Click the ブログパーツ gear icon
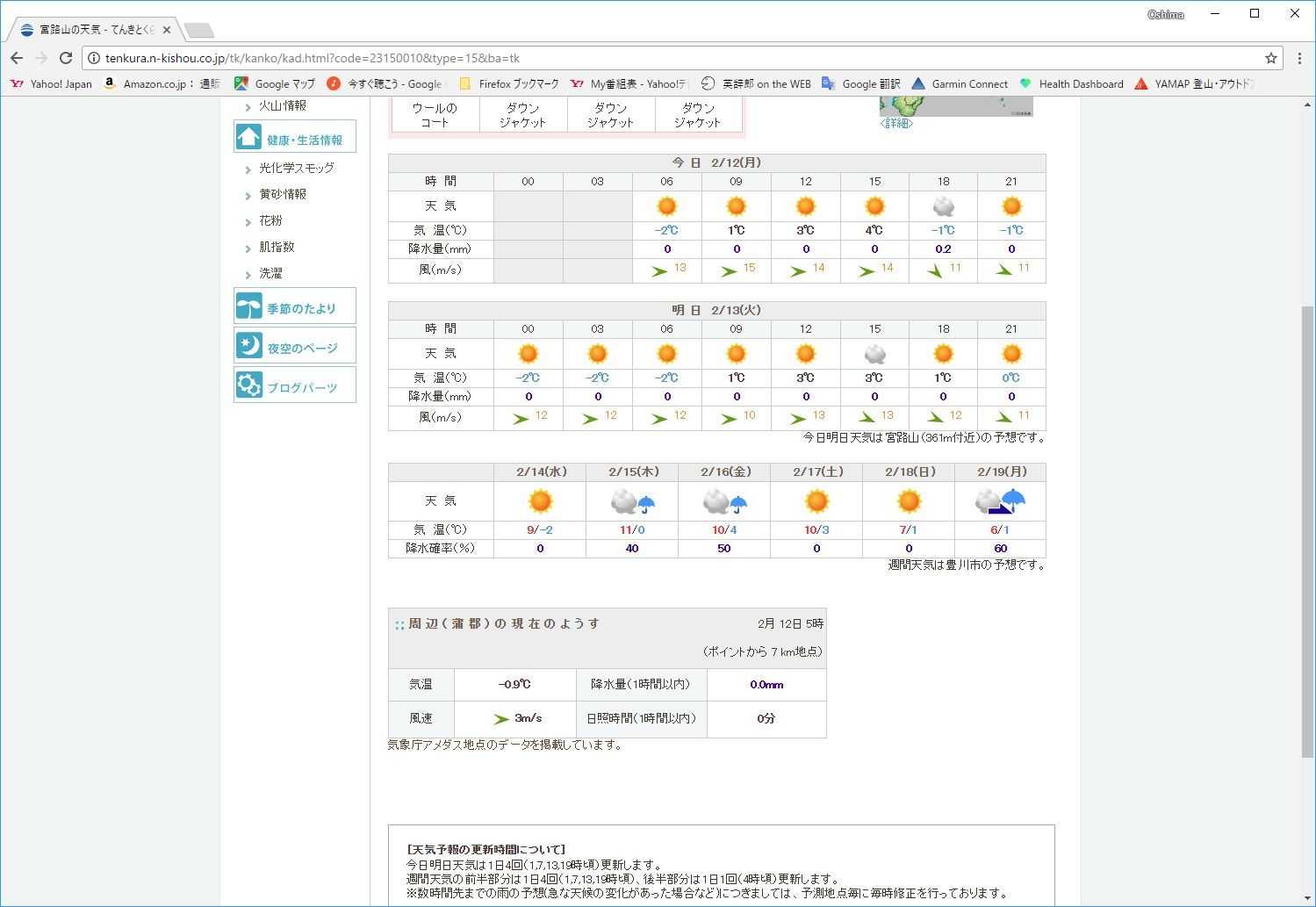 tap(249, 385)
